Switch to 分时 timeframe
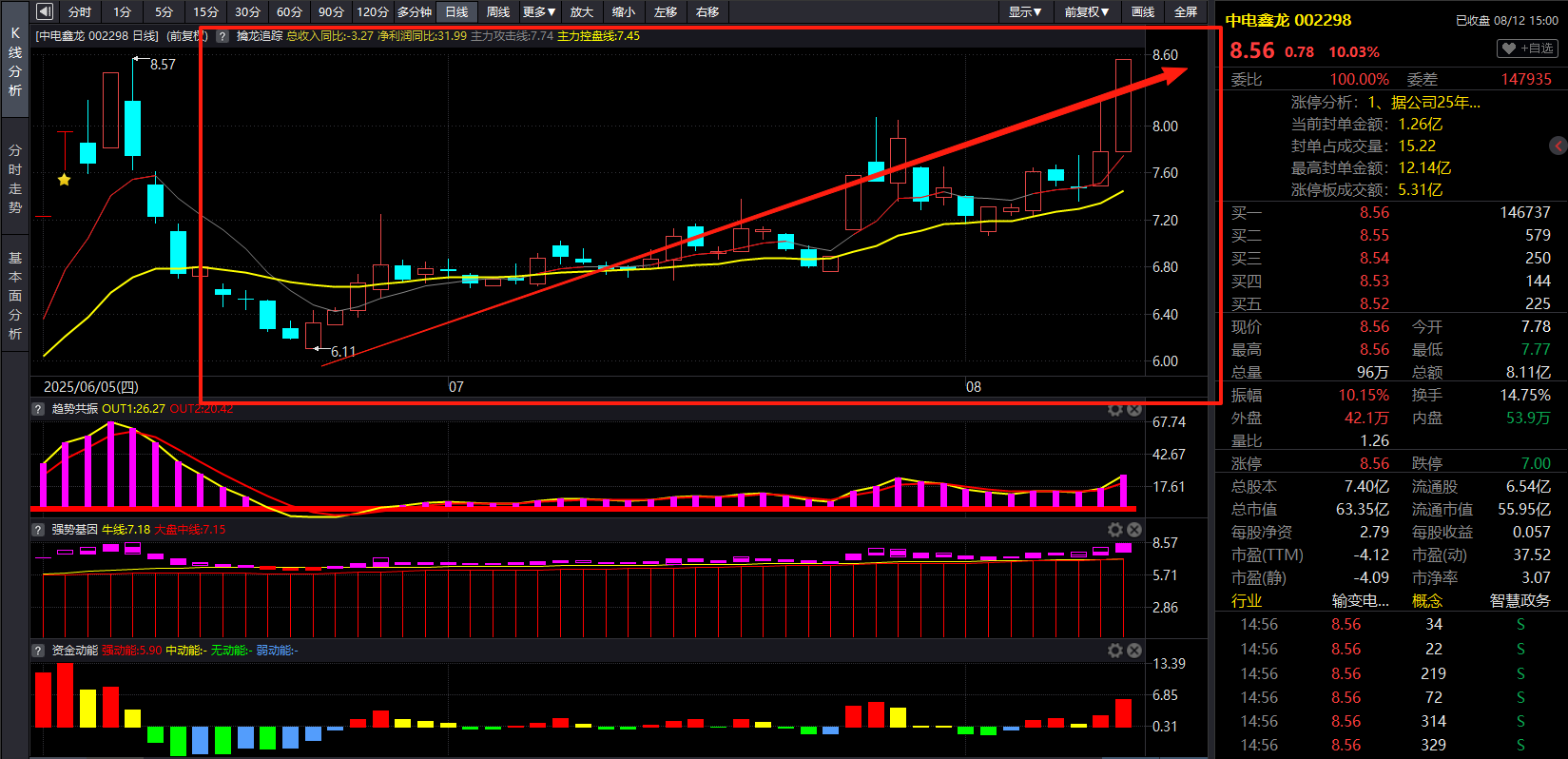 click(x=80, y=11)
